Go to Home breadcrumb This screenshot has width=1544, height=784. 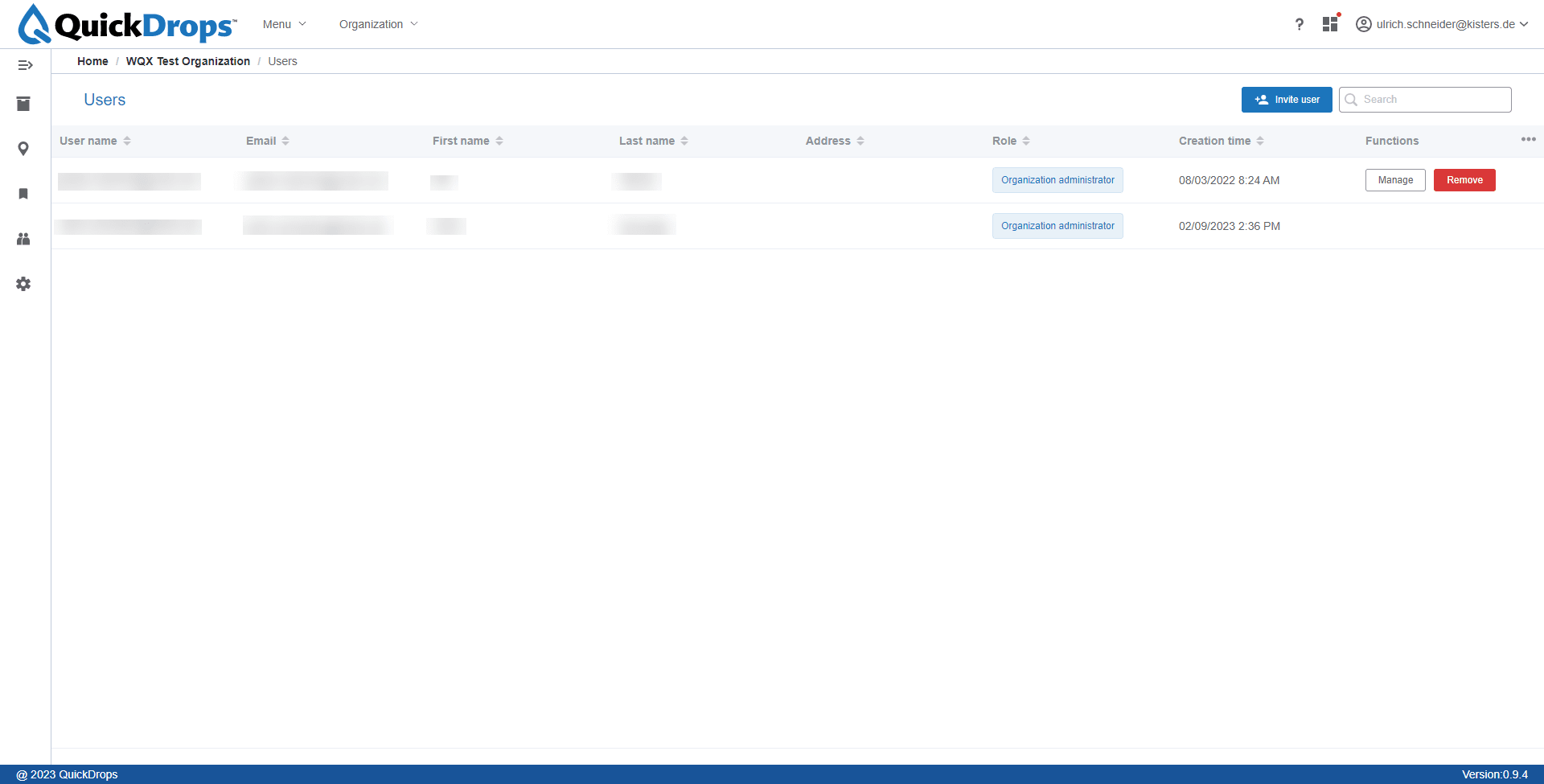92,61
